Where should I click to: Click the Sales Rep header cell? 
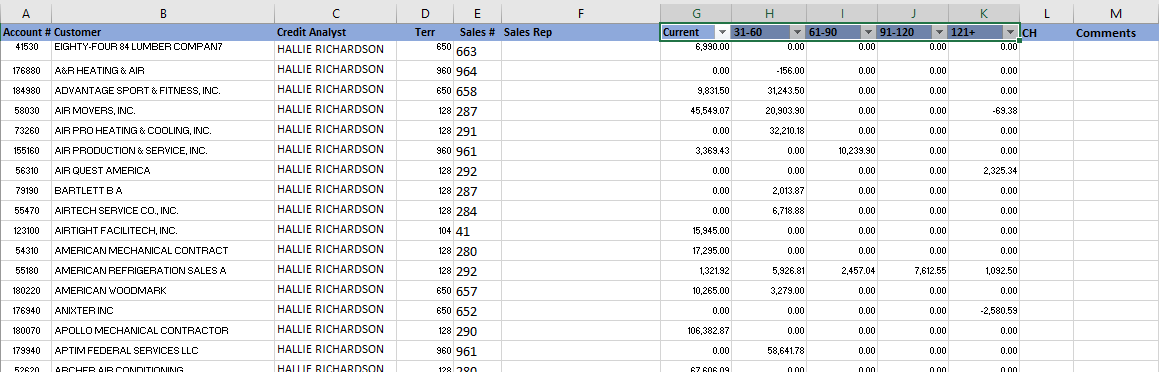point(581,33)
